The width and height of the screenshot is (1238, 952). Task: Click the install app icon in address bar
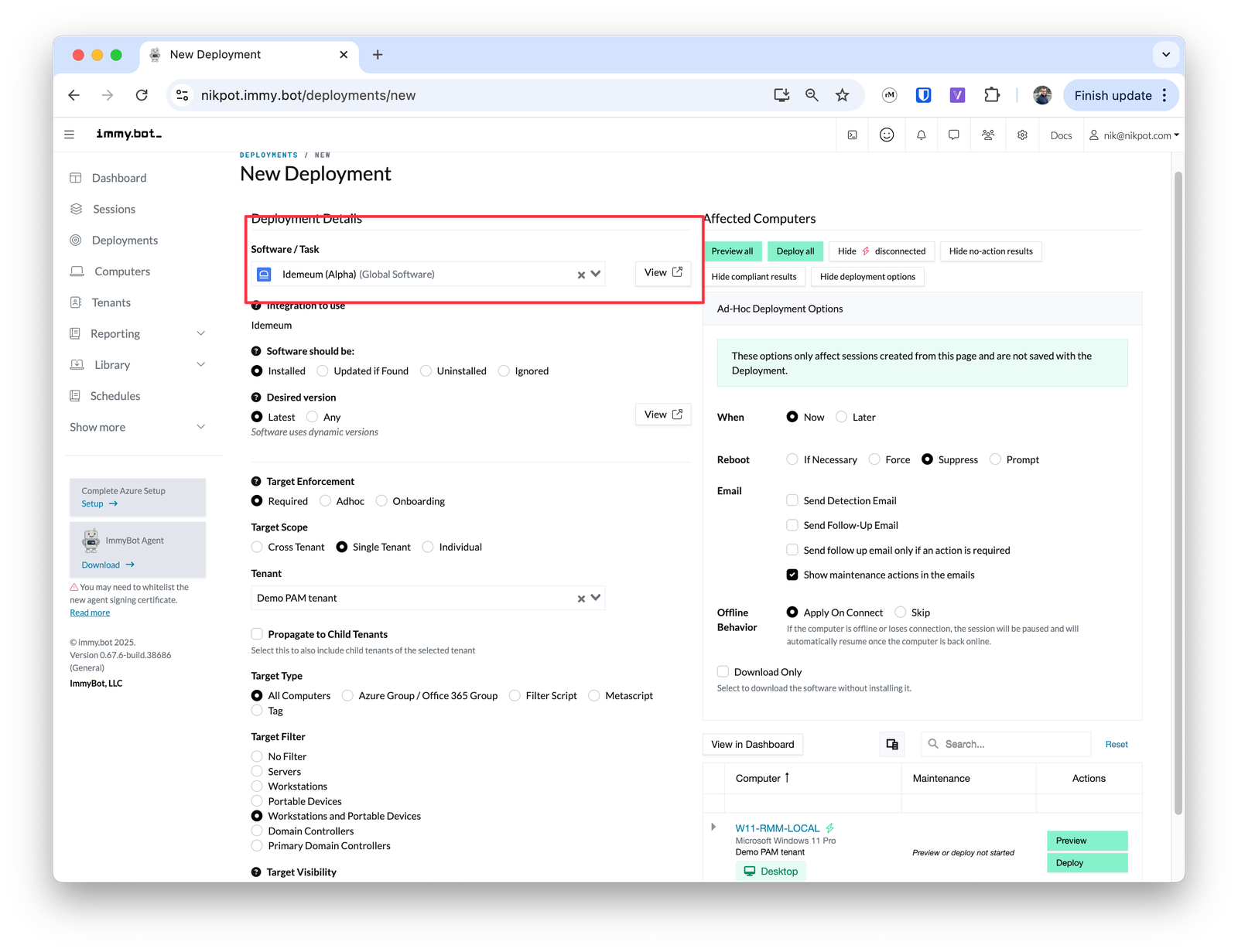click(781, 95)
